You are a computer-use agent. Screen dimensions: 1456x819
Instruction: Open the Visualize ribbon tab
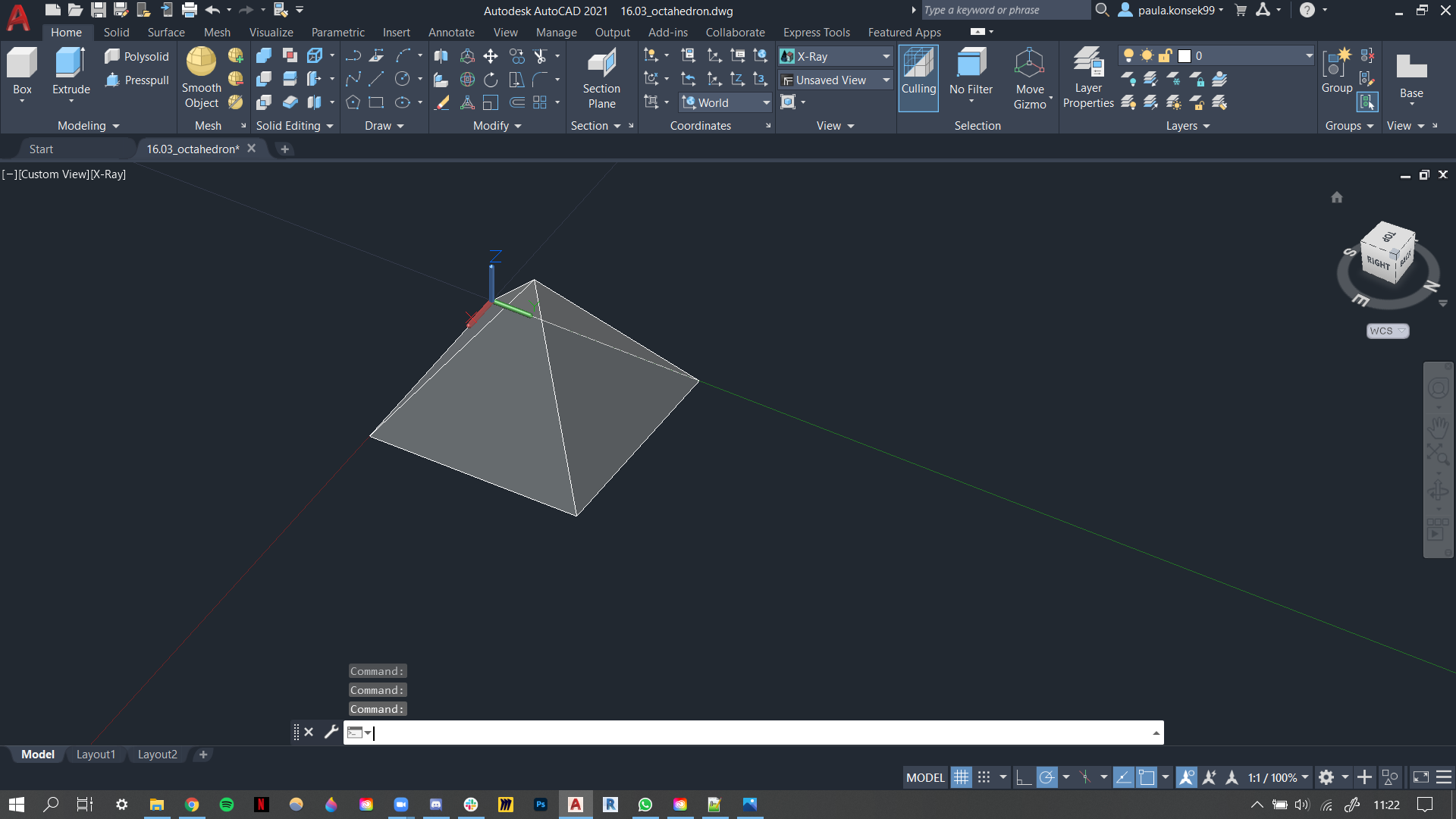tap(271, 32)
